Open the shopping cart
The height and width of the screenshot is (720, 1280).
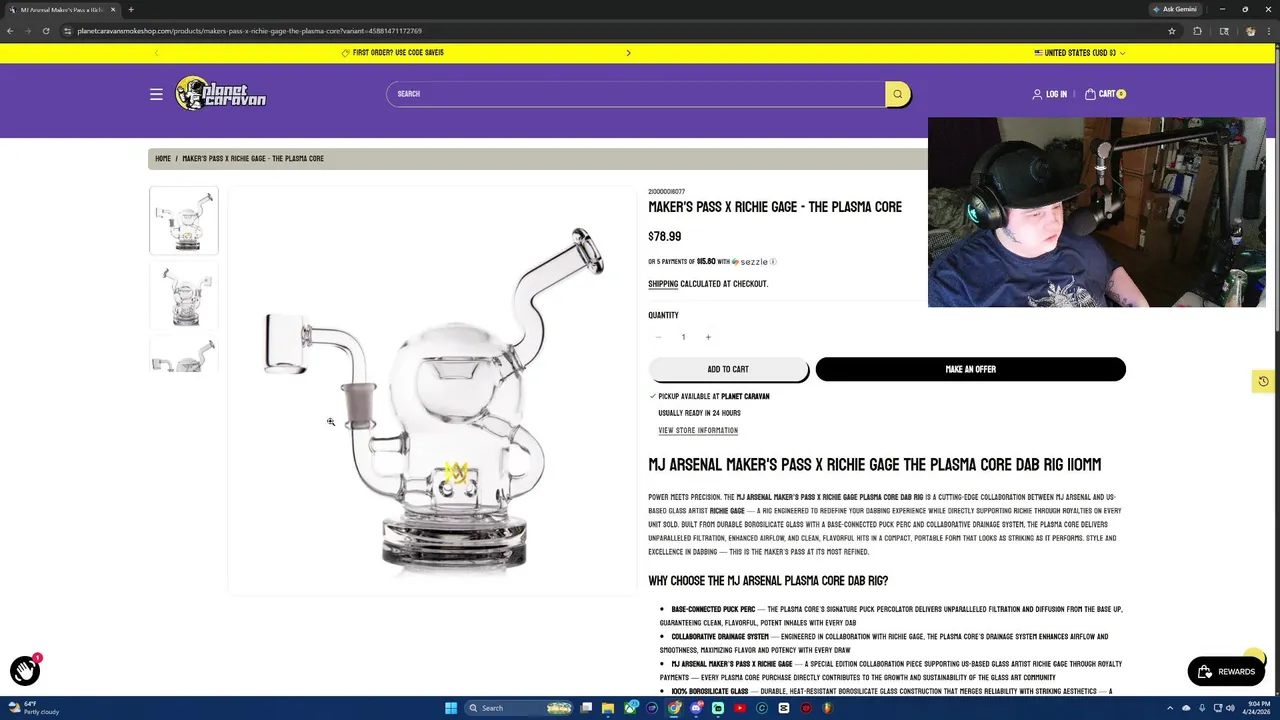pyautogui.click(x=1105, y=94)
